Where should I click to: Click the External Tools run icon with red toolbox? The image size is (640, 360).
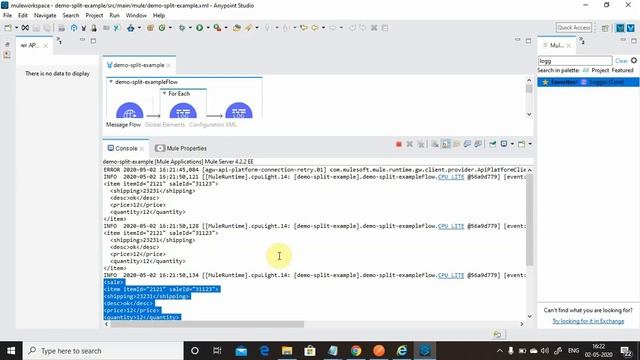[218, 28]
